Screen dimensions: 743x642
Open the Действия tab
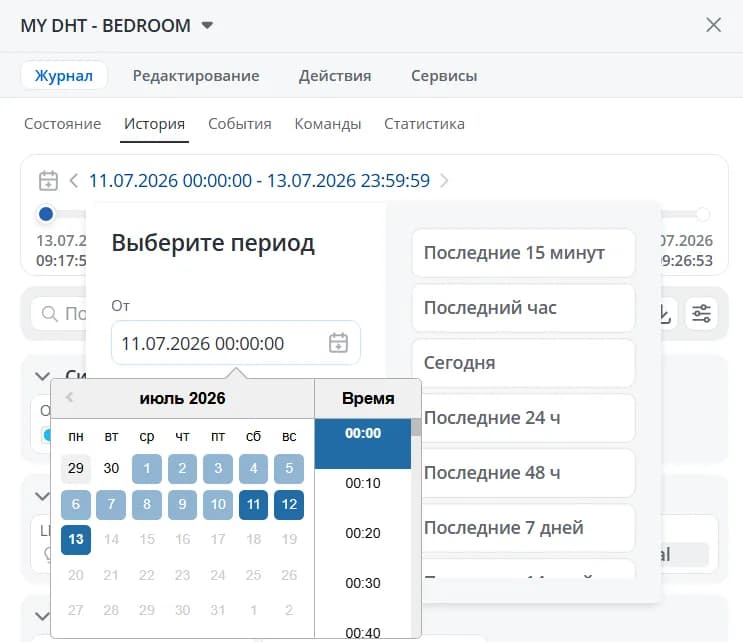[335, 75]
